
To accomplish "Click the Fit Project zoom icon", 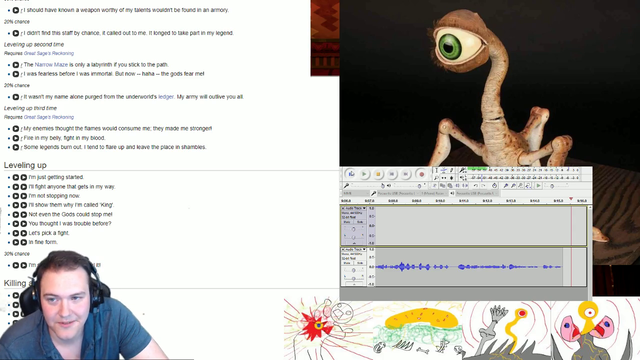I will 528,186.
